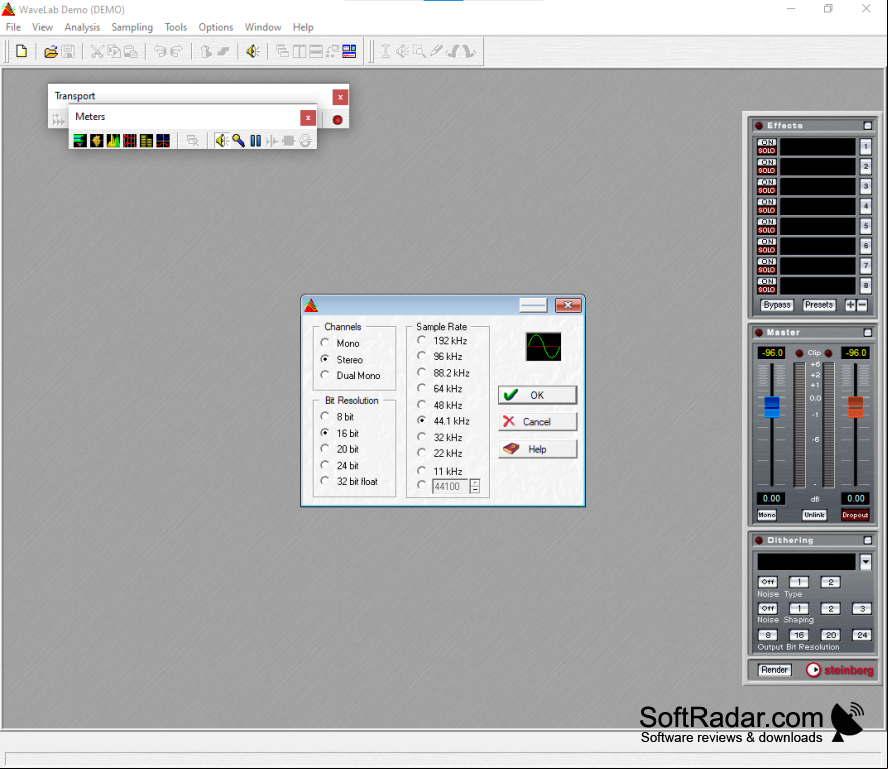Confirm the dialog with OK
This screenshot has height=769, width=888.
click(537, 395)
